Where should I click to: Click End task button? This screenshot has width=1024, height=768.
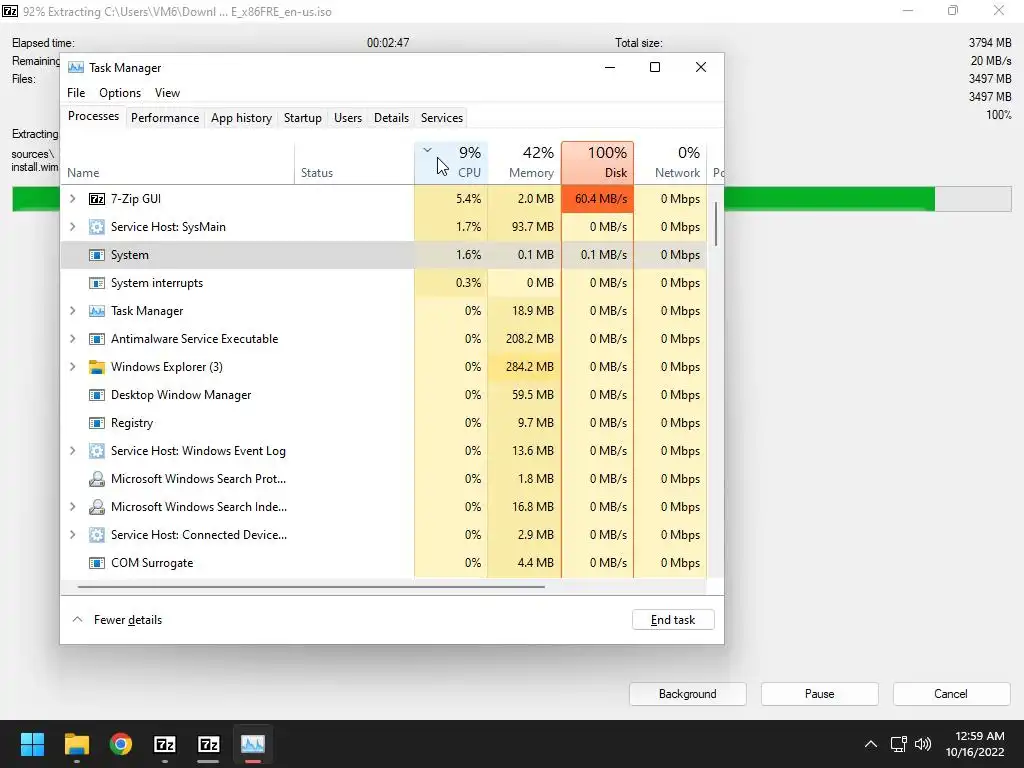point(673,620)
